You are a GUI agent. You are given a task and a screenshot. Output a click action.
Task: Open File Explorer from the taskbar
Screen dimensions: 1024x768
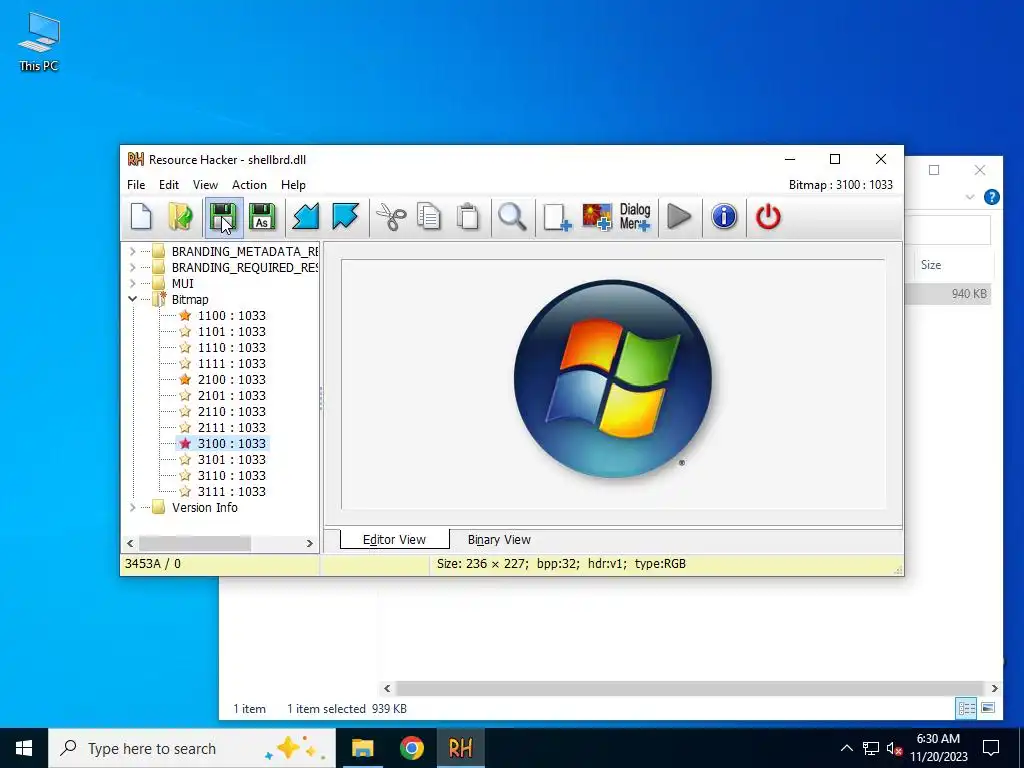362,748
